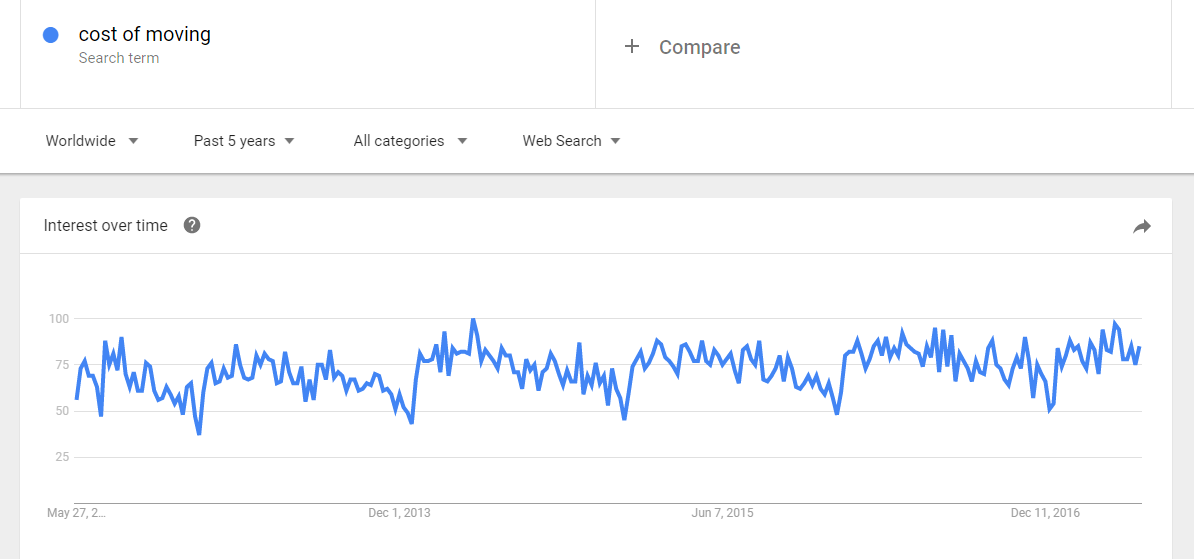This screenshot has height=559, width=1194.
Task: Click the 'Search term' subtitle label
Action: coord(119,58)
